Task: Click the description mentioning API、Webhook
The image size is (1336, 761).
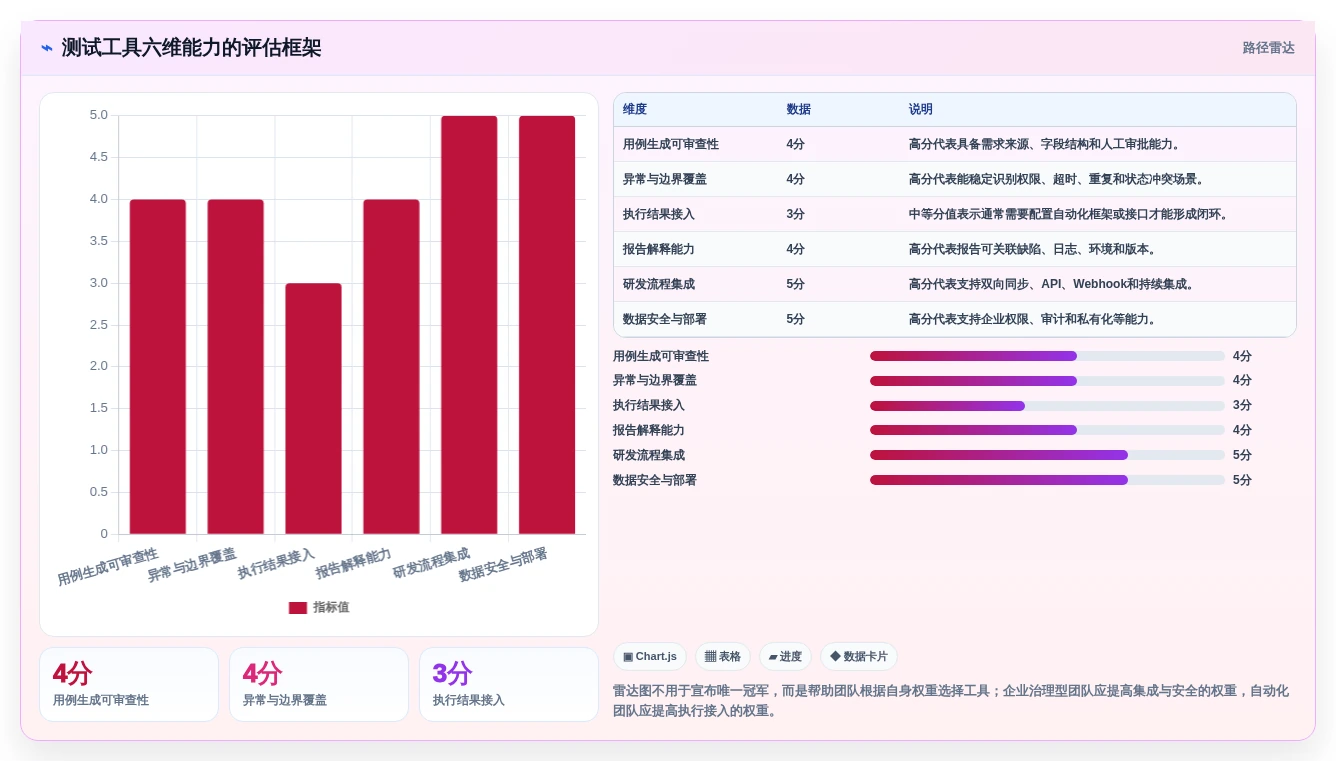Action: tap(1054, 284)
